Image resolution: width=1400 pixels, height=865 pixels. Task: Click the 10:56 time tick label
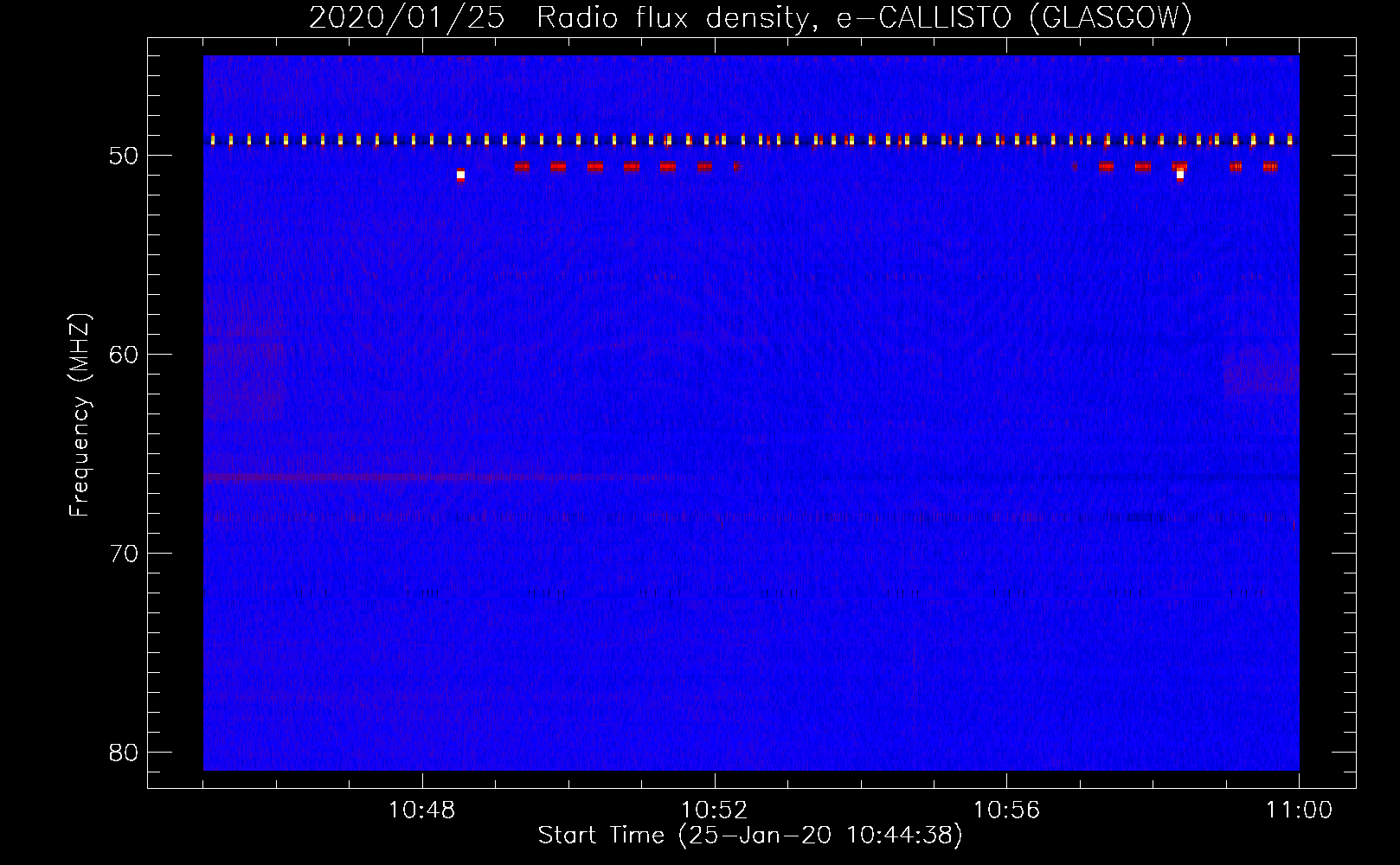1006,811
